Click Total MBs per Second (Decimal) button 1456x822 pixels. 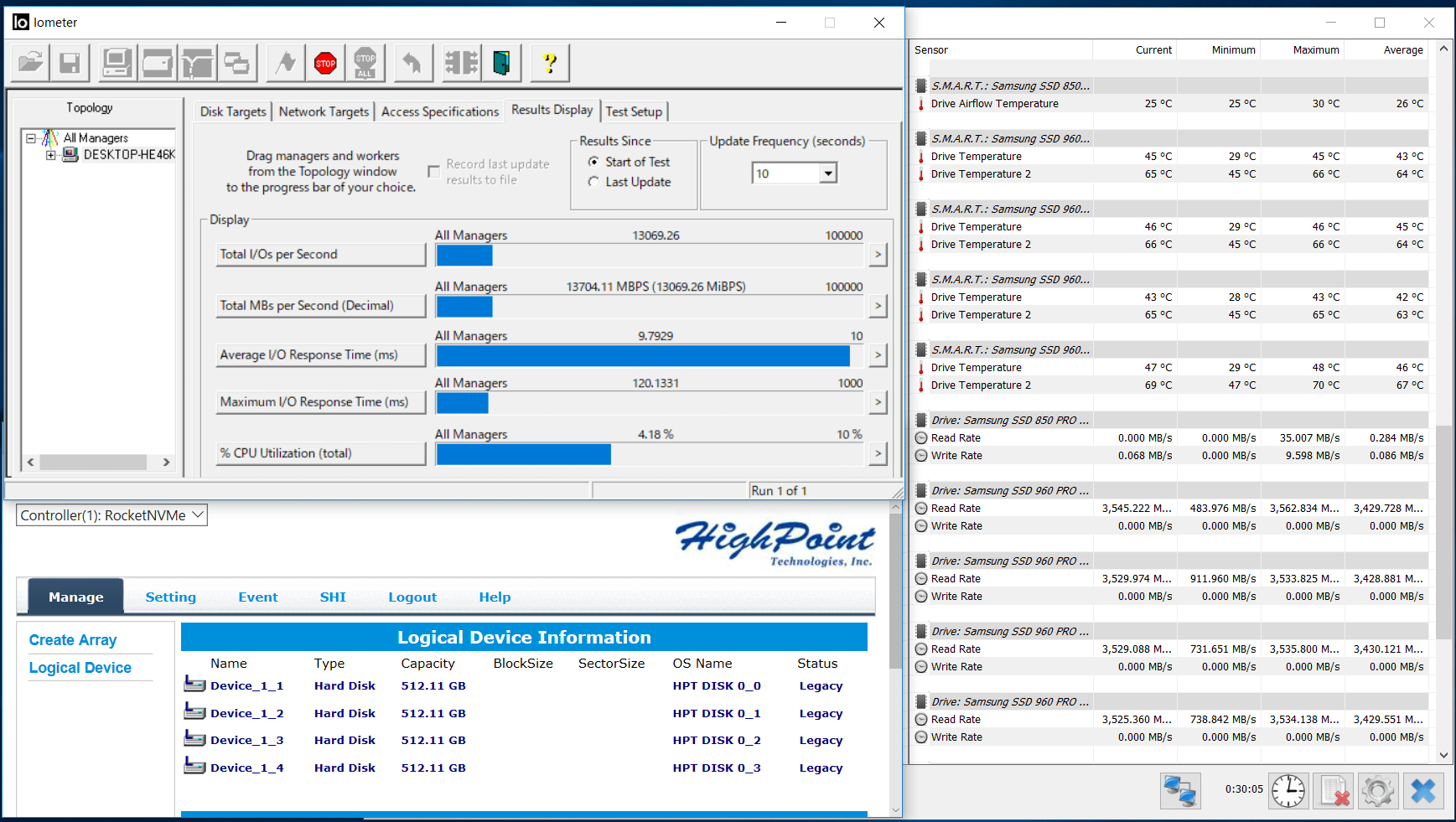pos(321,306)
